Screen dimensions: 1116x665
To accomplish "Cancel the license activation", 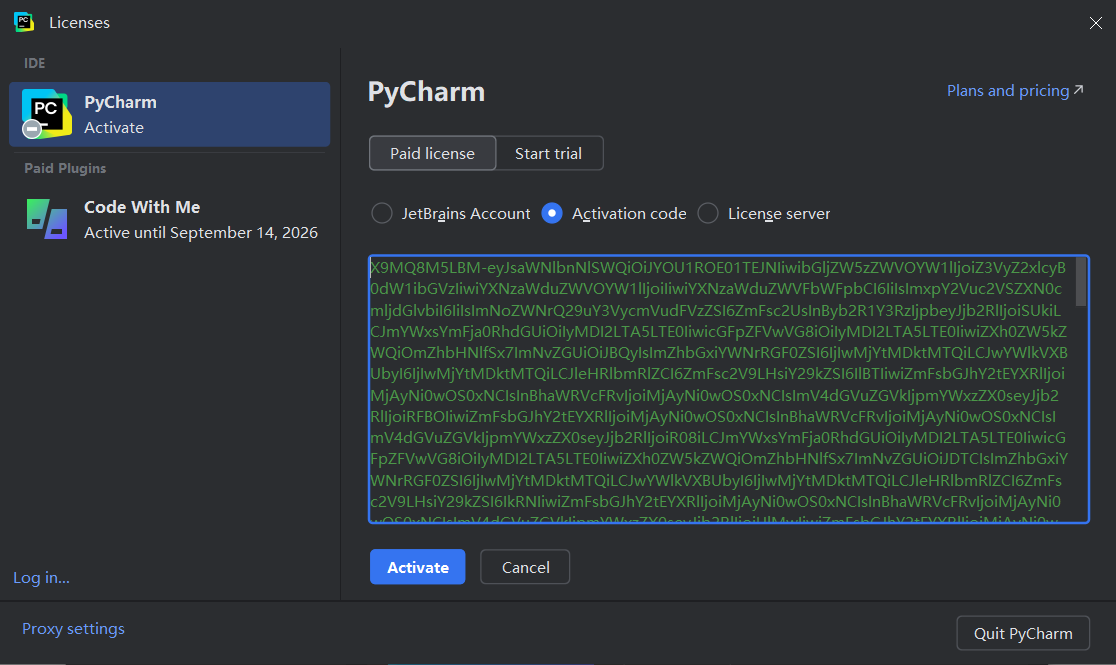I will tap(525, 567).
